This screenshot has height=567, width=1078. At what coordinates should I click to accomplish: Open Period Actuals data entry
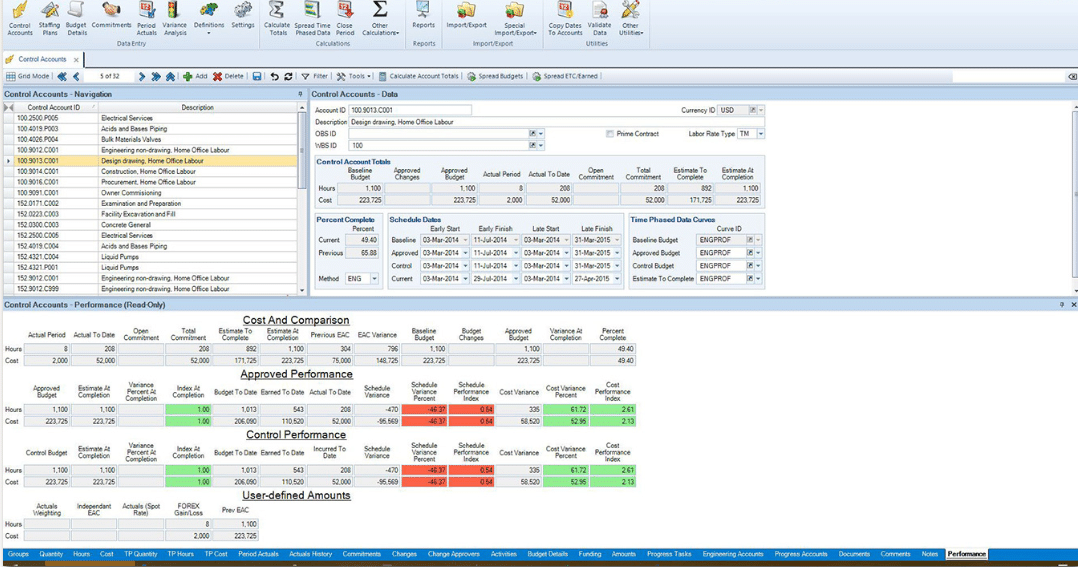click(x=146, y=19)
